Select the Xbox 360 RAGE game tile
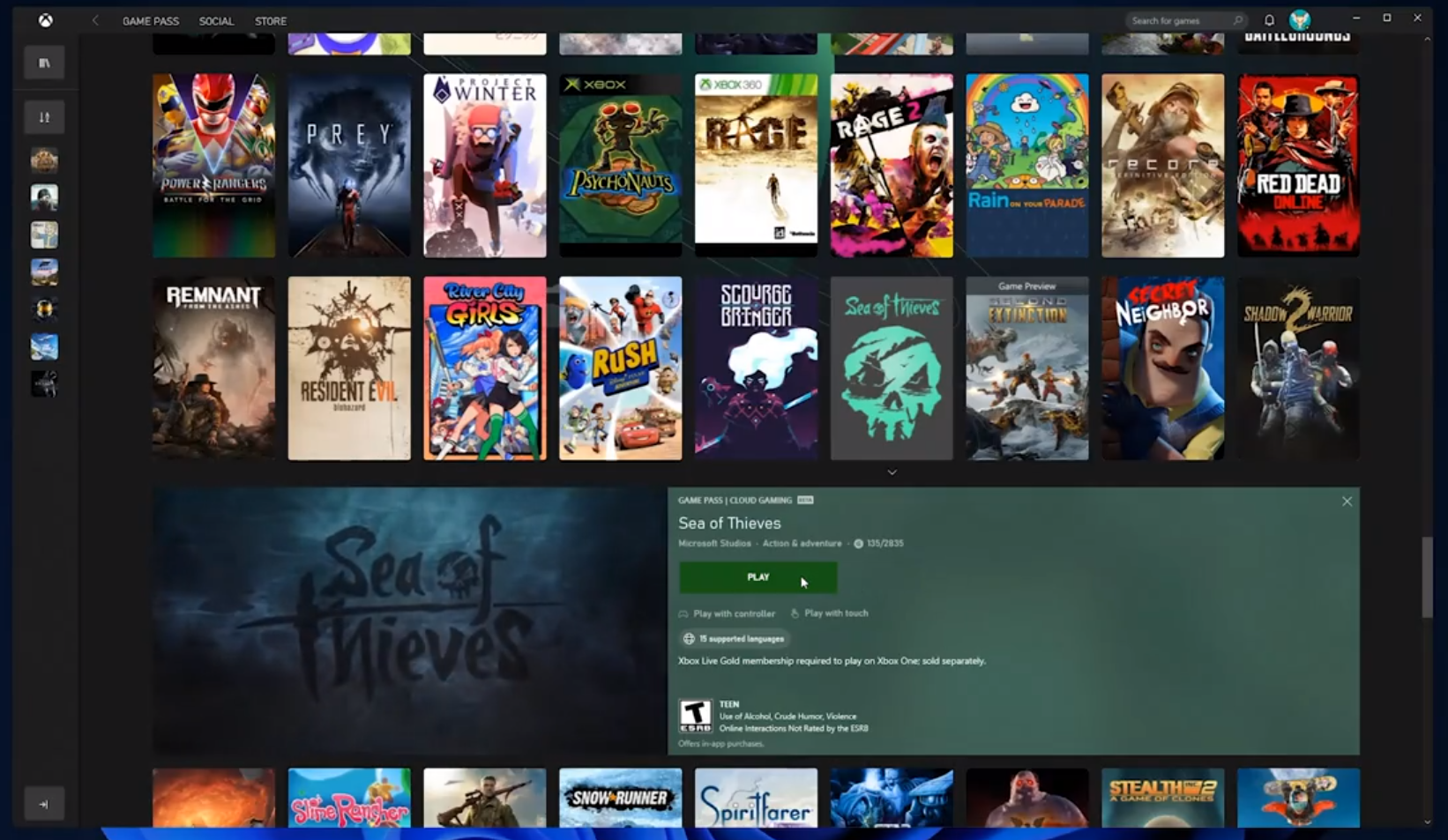1448x840 pixels. pos(756,166)
